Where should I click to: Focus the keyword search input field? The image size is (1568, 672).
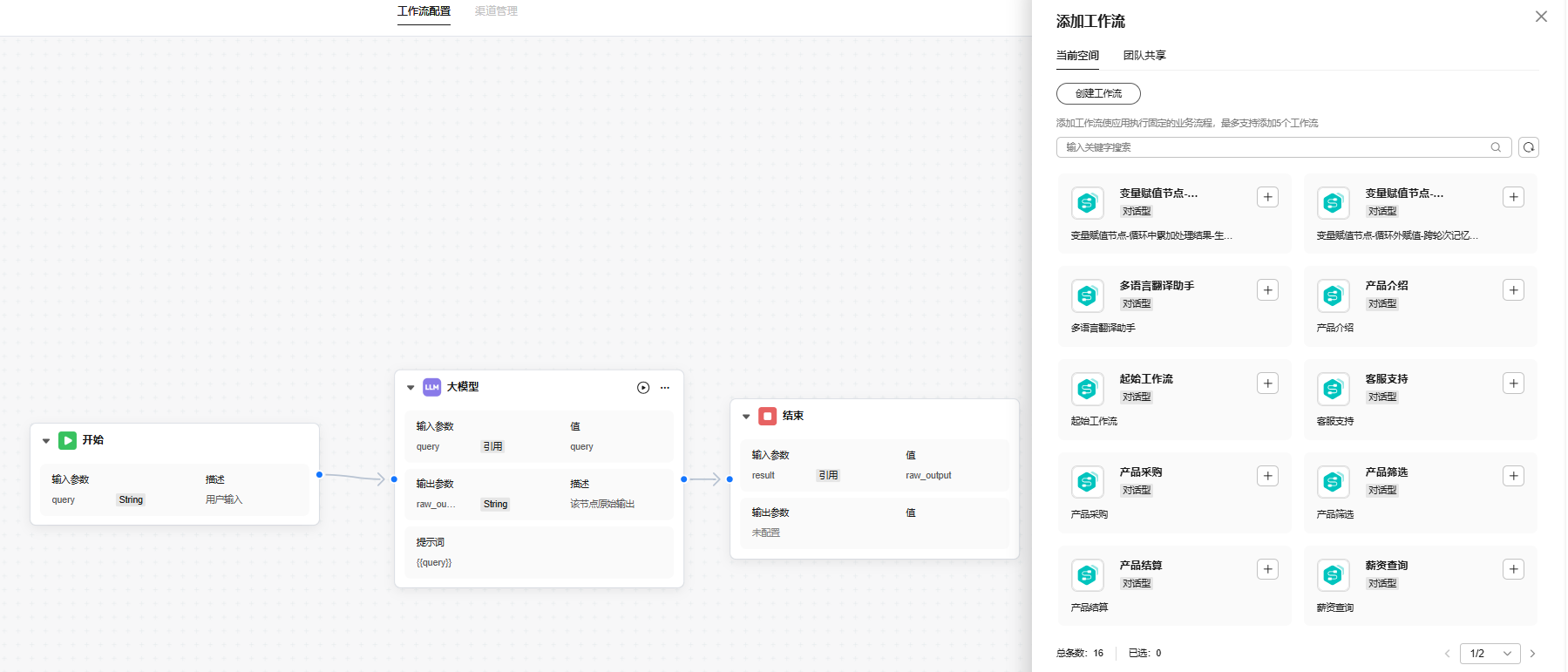click(x=1273, y=147)
